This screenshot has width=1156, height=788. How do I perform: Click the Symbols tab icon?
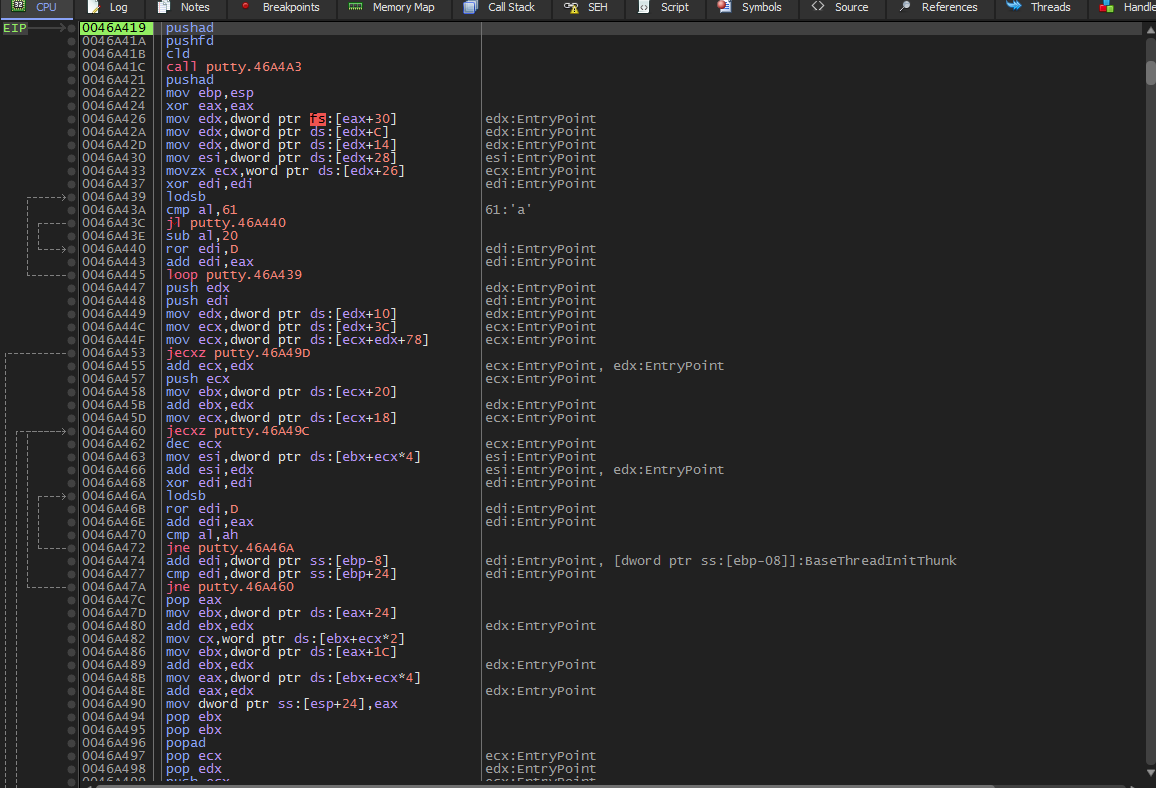[x=724, y=7]
